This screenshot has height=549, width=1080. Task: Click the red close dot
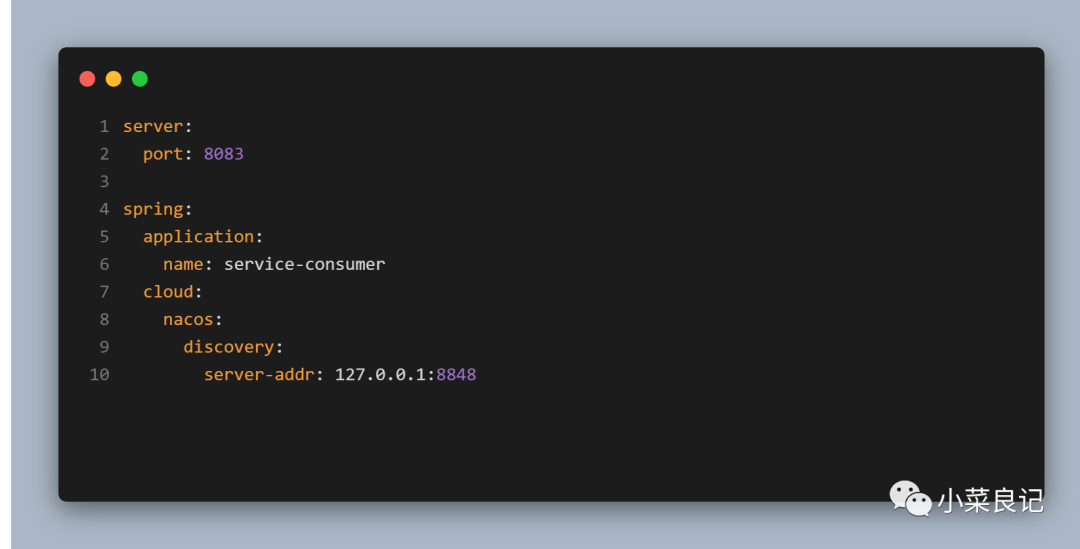(87, 79)
